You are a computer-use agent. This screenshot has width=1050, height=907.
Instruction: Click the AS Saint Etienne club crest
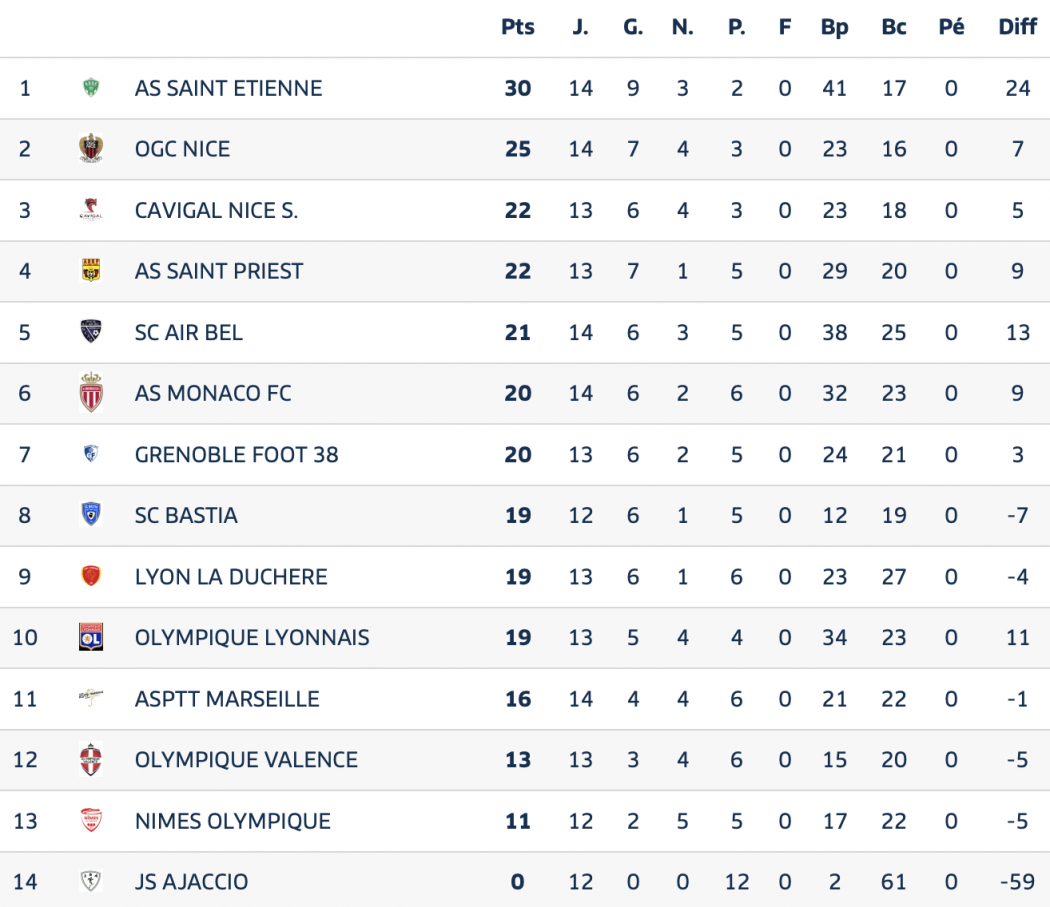(x=91, y=88)
